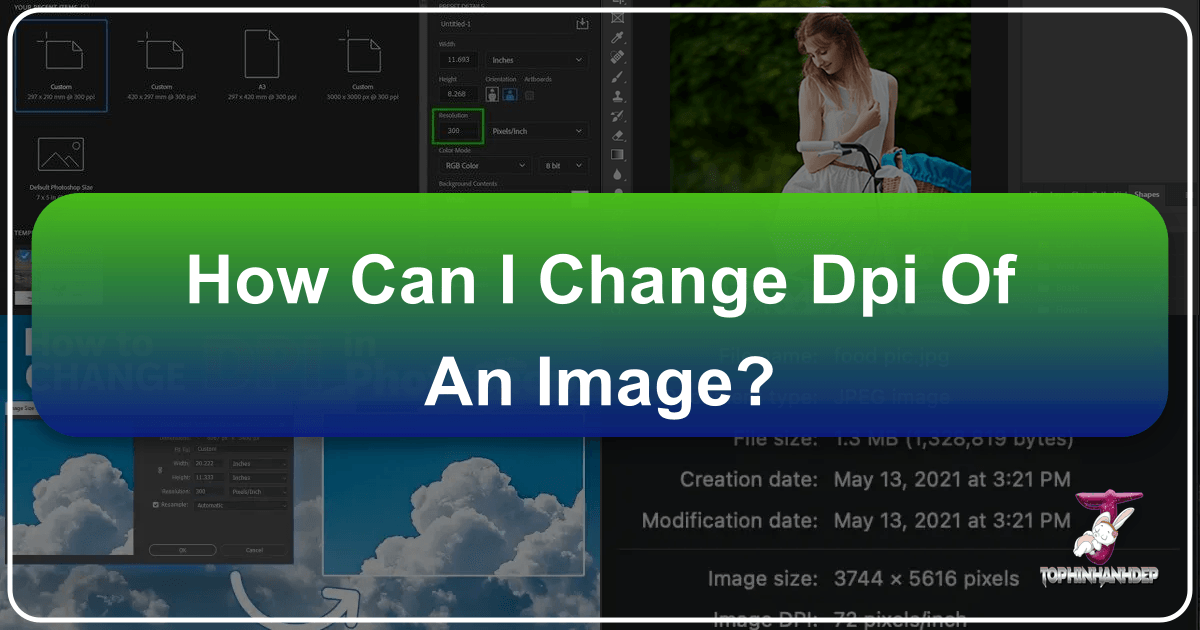This screenshot has height=630, width=1200.
Task: Select the Frame tool
Action: click(617, 18)
